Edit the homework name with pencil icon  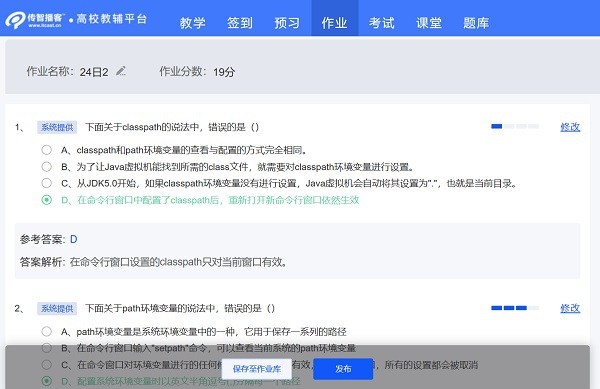[x=121, y=71]
